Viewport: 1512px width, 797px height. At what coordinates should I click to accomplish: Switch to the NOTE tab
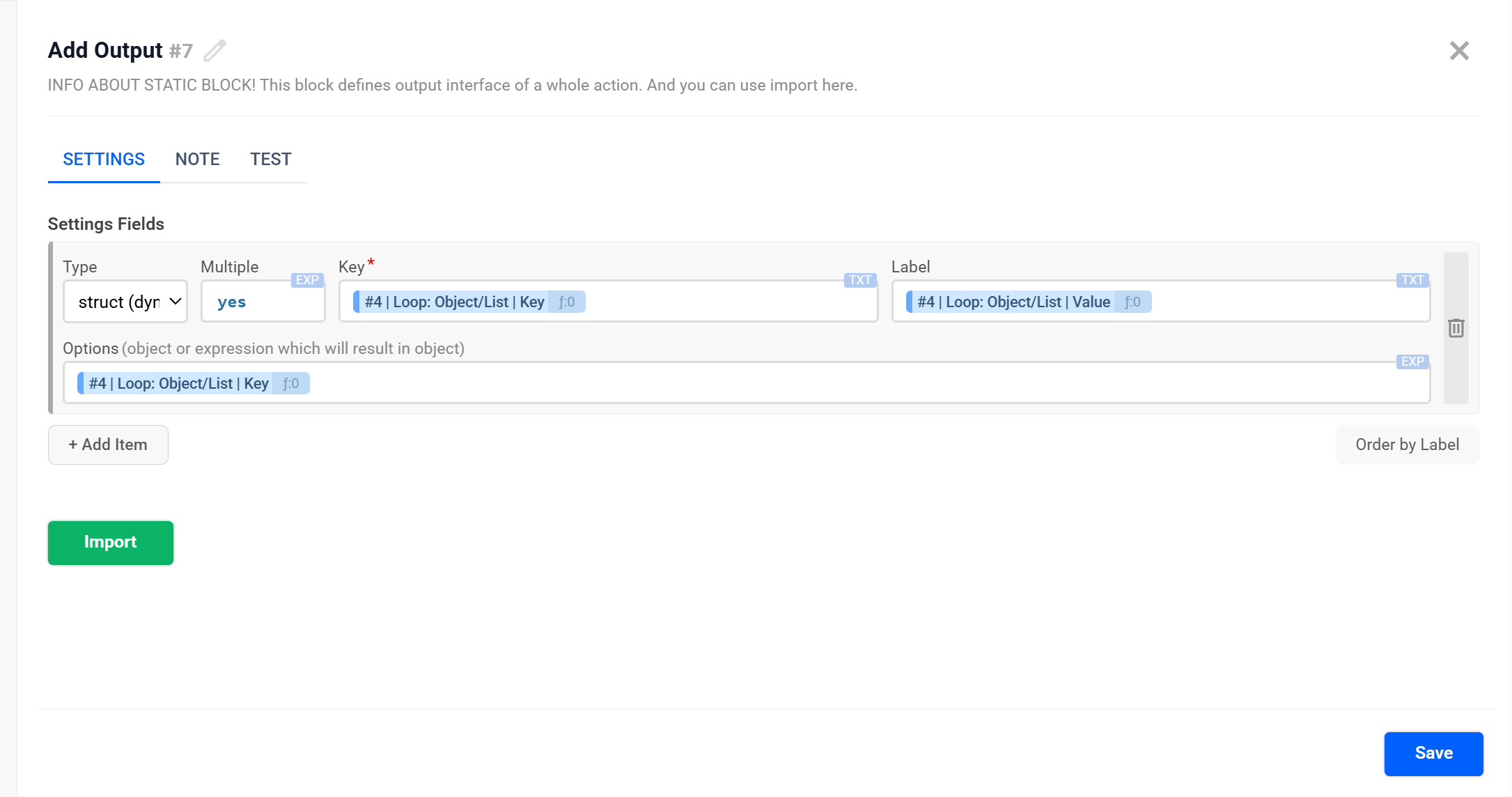pyautogui.click(x=197, y=160)
